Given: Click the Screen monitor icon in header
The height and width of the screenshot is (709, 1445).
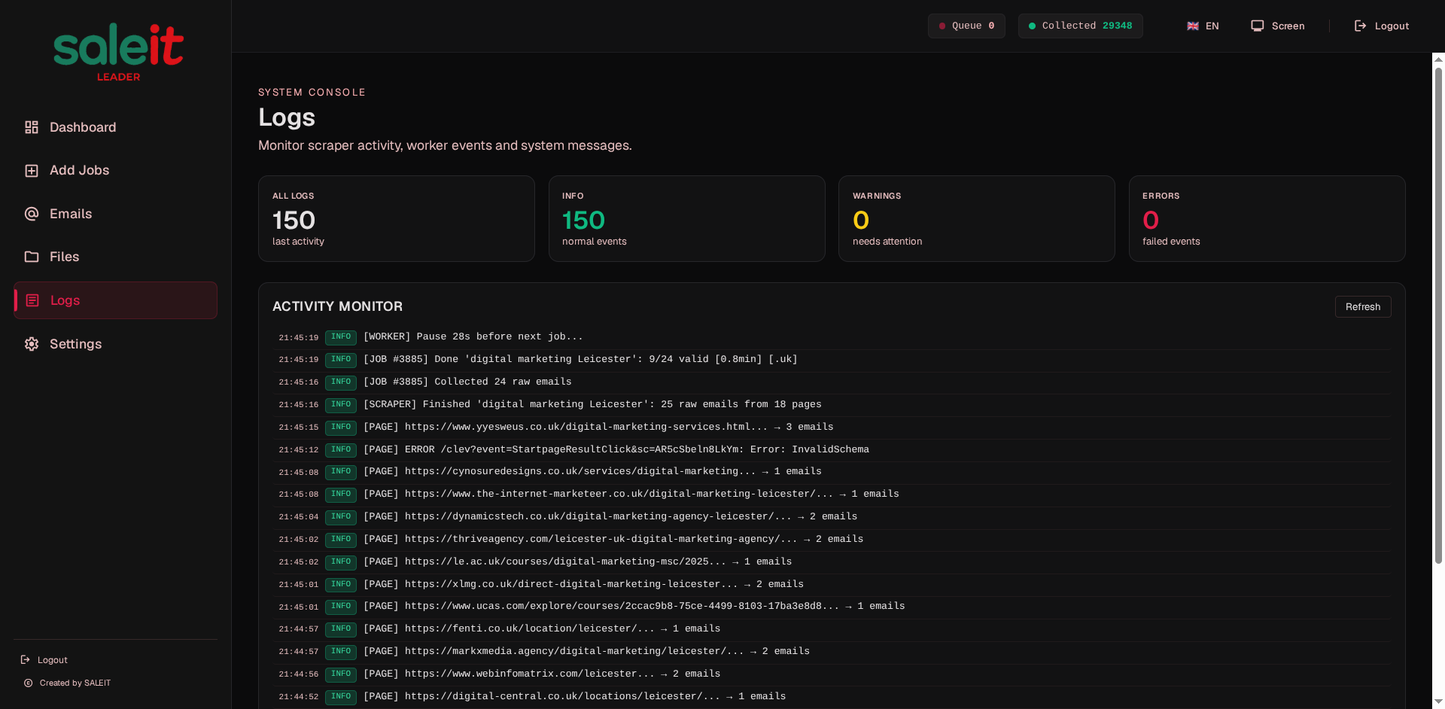Looking at the screenshot, I should 1257,26.
